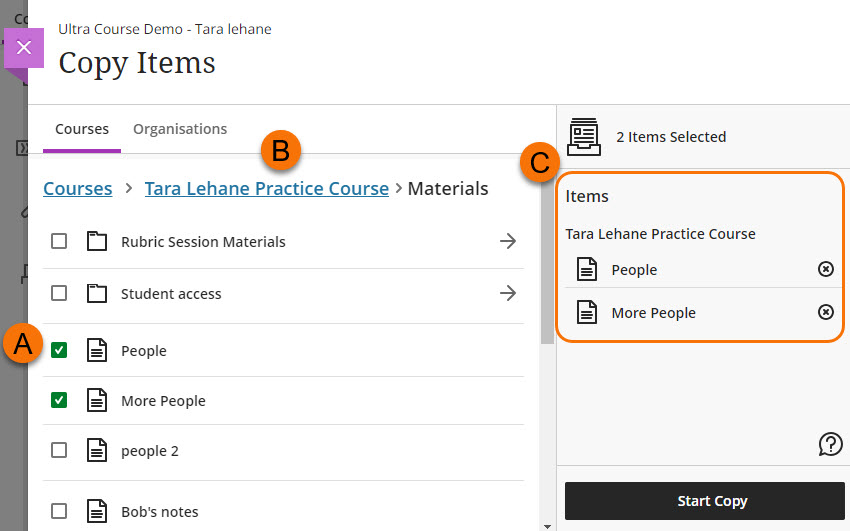Close the Copy Items panel
The image size is (850, 531).
[24, 47]
